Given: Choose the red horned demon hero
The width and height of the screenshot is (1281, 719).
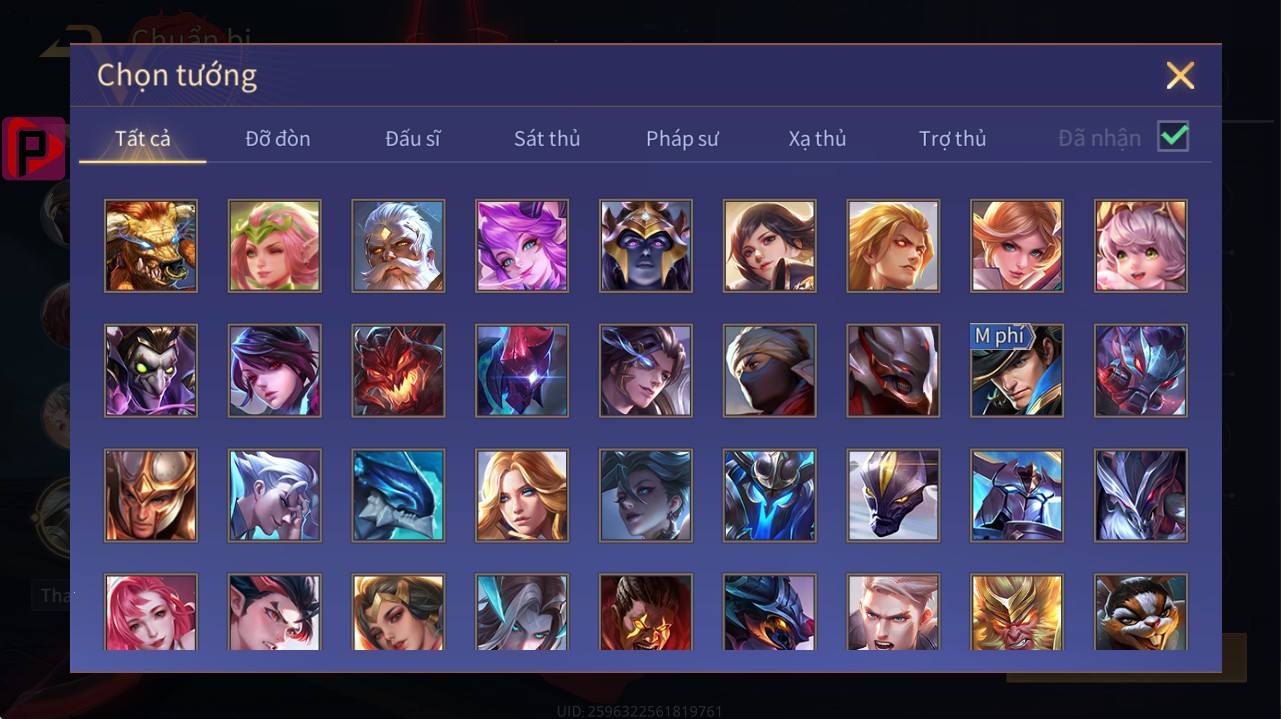Looking at the screenshot, I should tap(398, 371).
